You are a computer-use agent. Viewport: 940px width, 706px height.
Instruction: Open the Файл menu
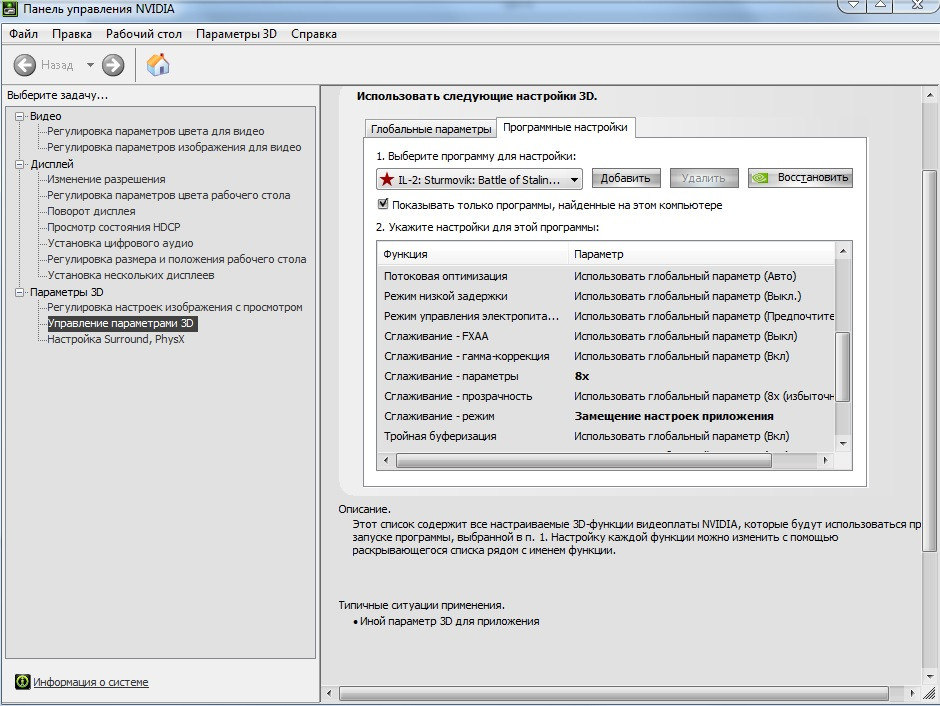[x=23, y=34]
